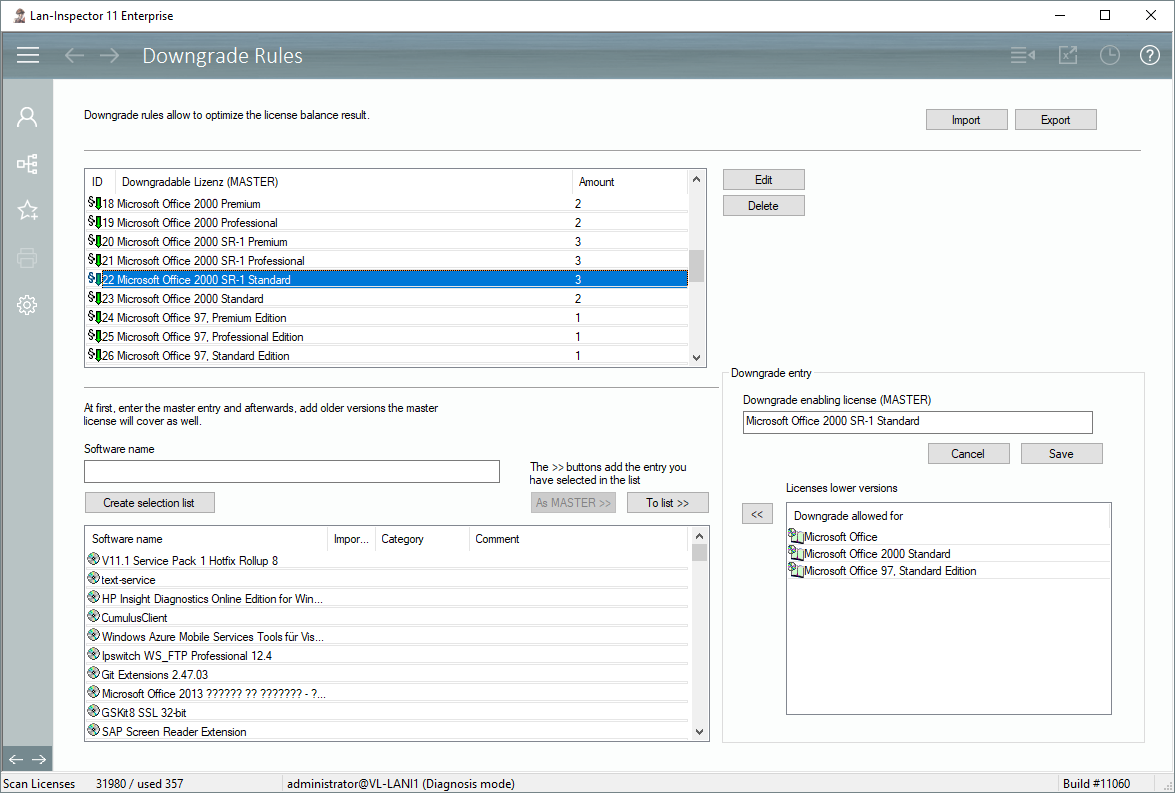Remove entry with the << button
Image resolution: width=1175 pixels, height=793 pixels.
[757, 514]
